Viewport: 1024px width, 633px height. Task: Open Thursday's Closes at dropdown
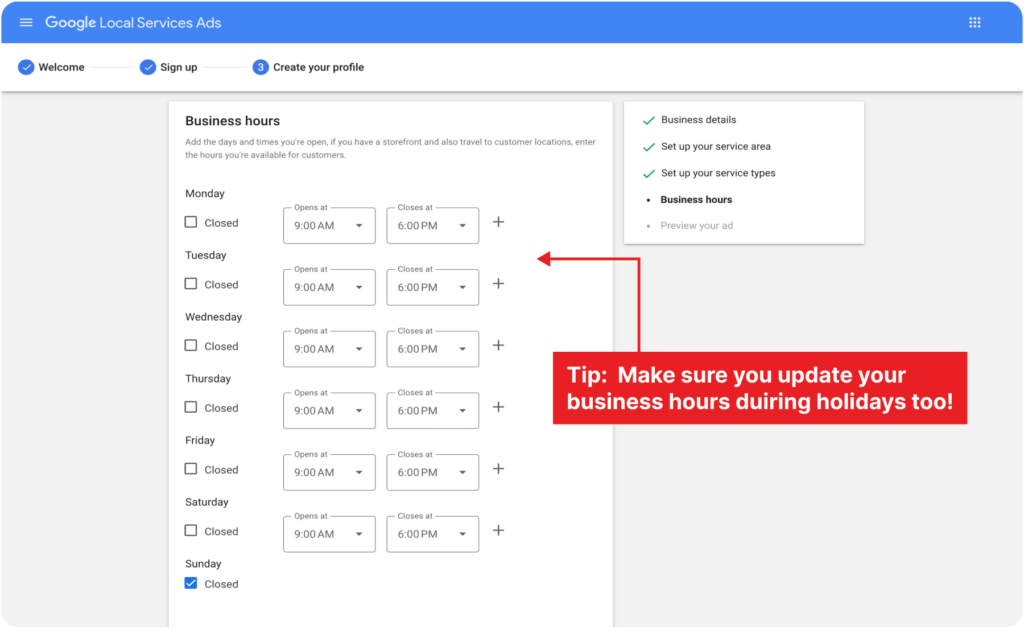pyautogui.click(x=432, y=410)
